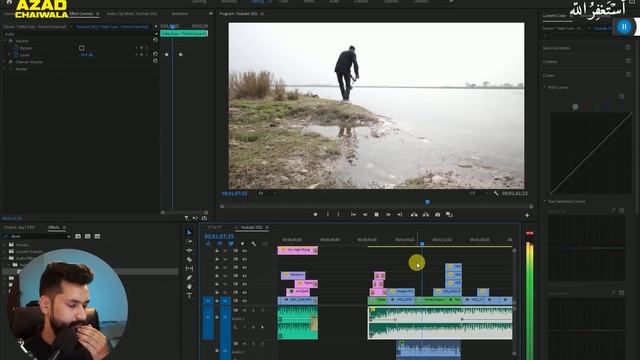Toggle visibility eye of top video track

coord(244,251)
